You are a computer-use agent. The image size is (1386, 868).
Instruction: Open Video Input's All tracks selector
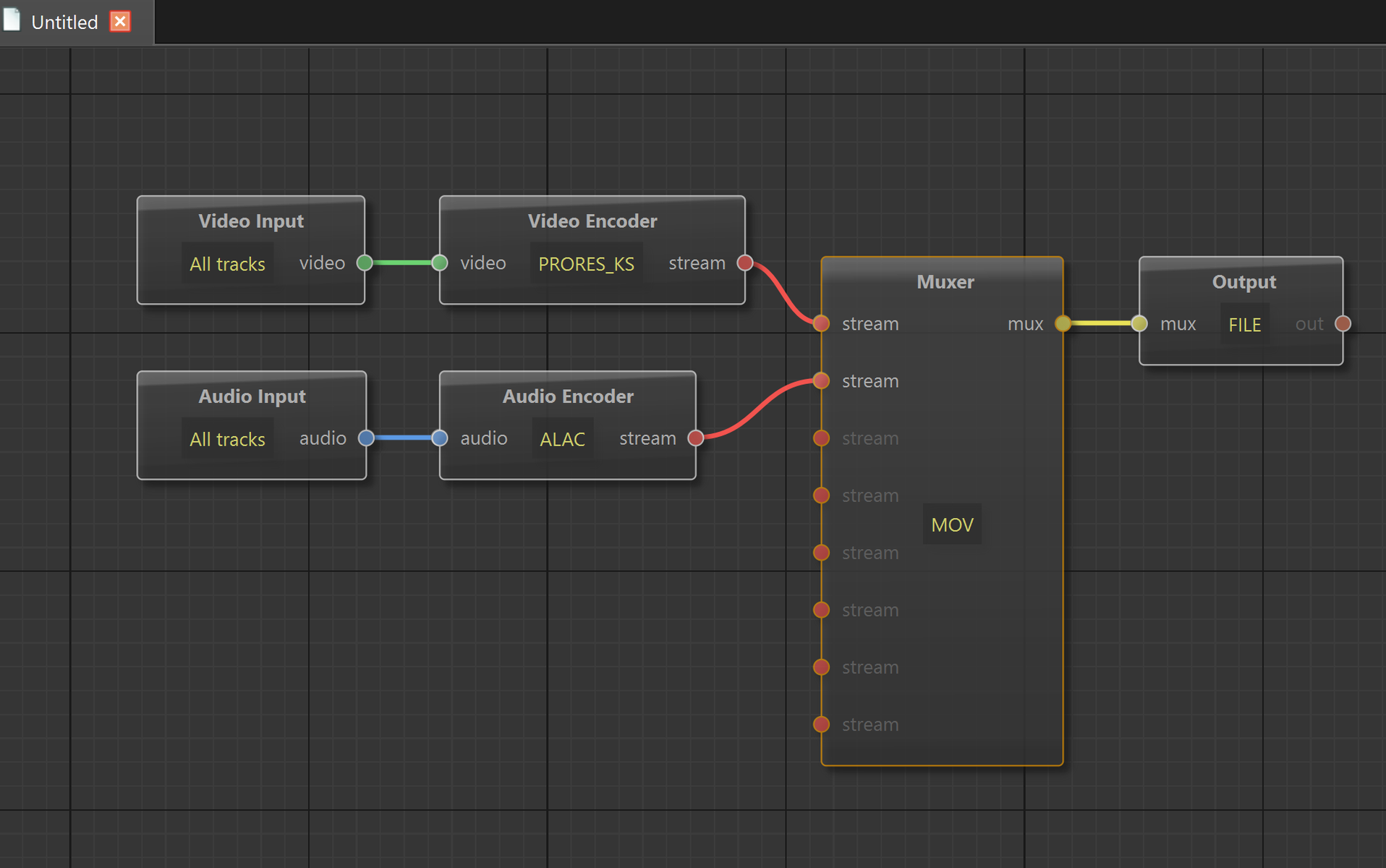click(227, 264)
